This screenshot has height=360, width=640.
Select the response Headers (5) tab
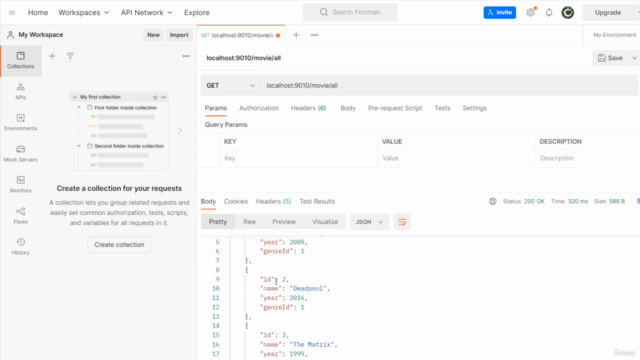(273, 202)
